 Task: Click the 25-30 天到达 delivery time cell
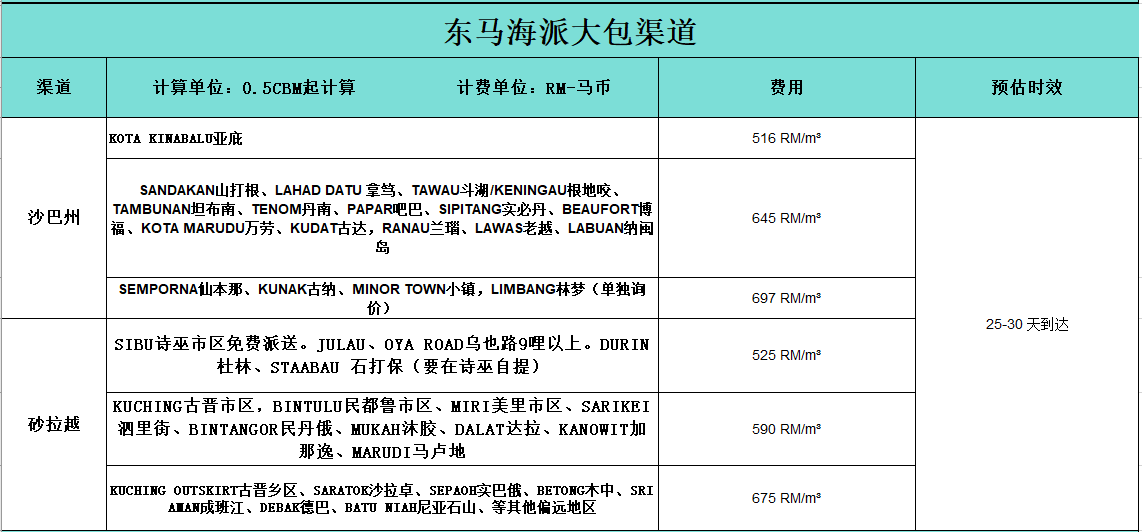1027,324
